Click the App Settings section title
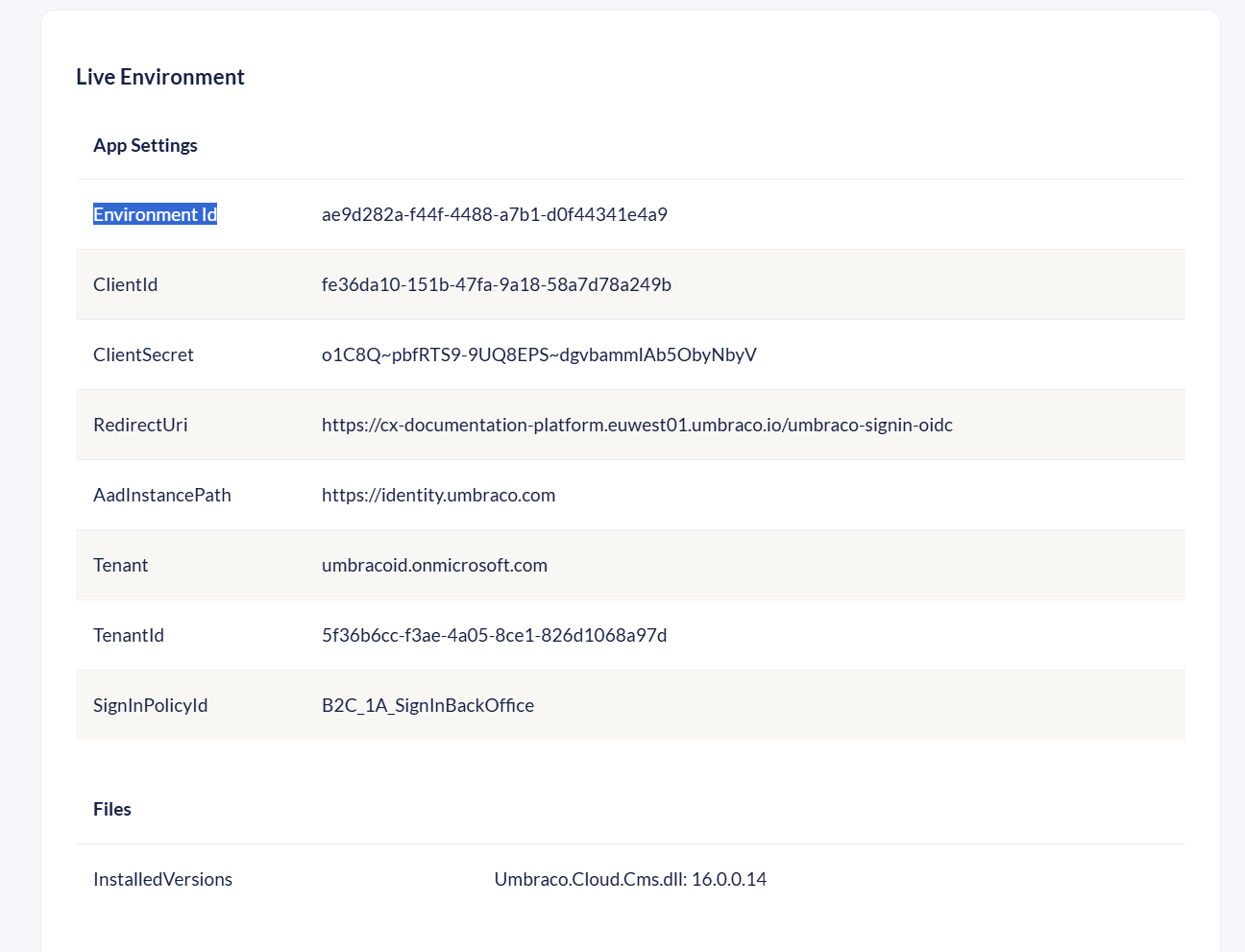 145,145
